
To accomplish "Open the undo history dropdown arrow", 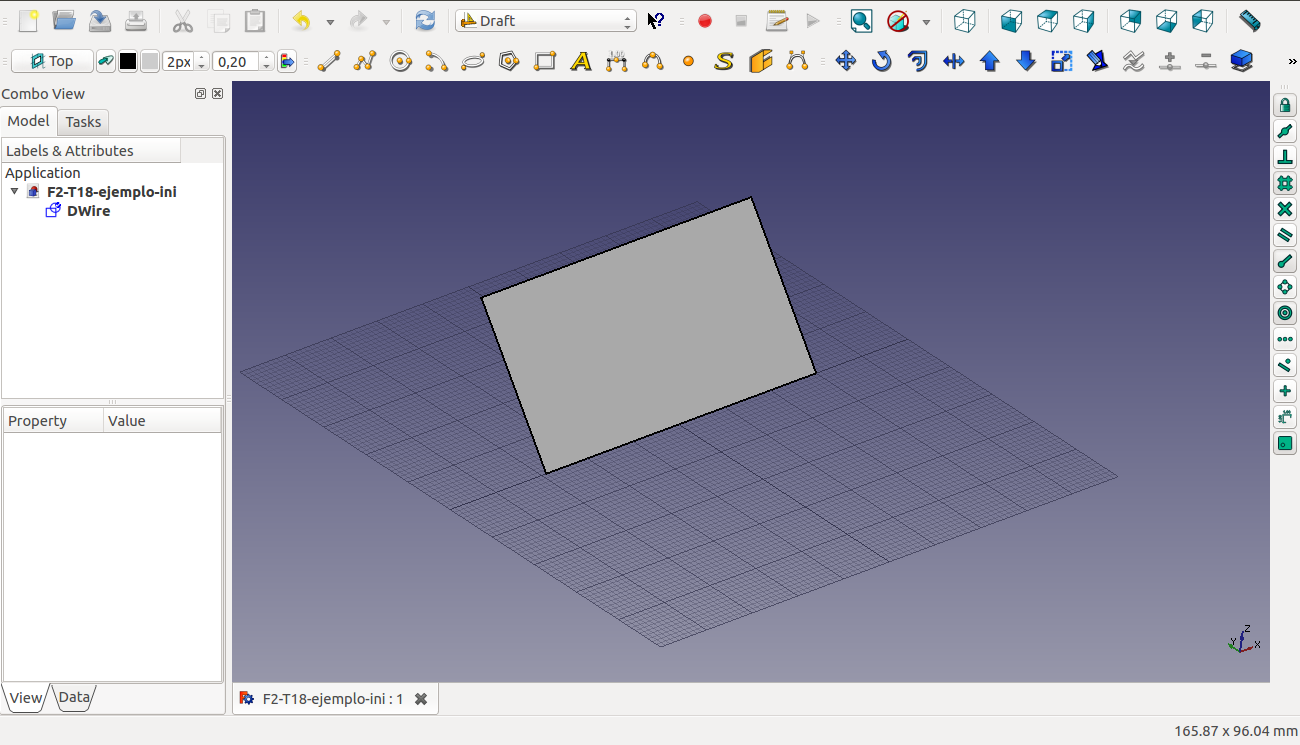I will pos(330,21).
